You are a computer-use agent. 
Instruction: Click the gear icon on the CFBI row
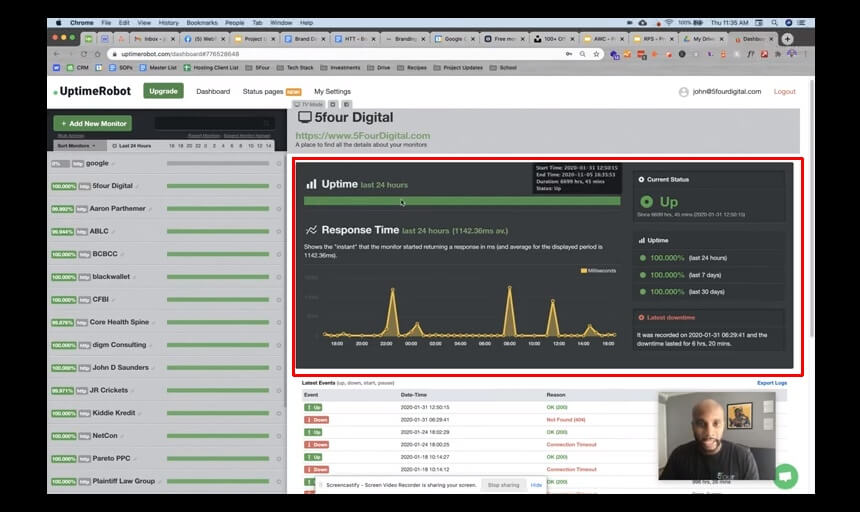coord(279,300)
